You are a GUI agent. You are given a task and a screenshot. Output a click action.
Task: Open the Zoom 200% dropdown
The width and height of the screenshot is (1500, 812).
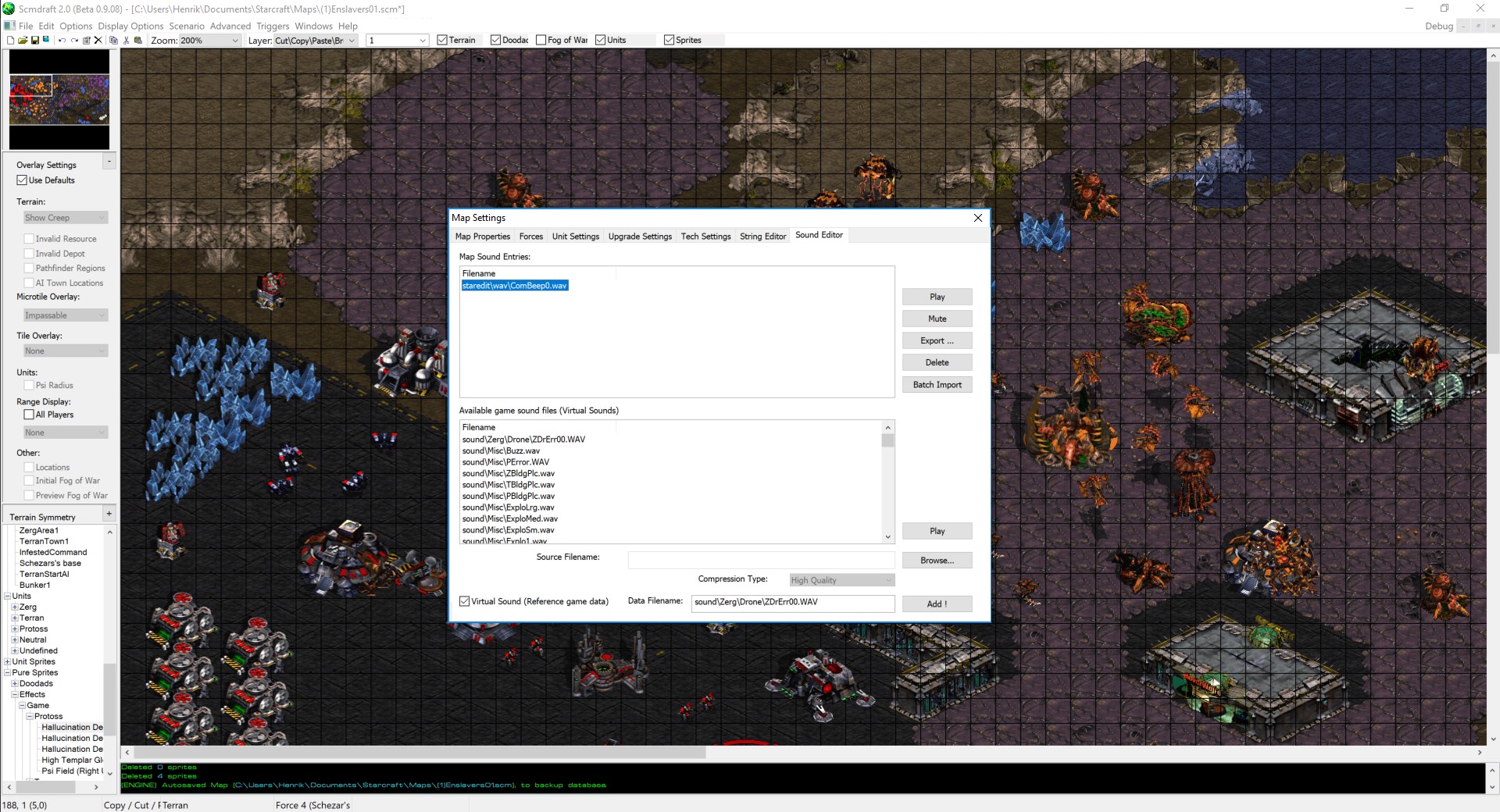234,41
